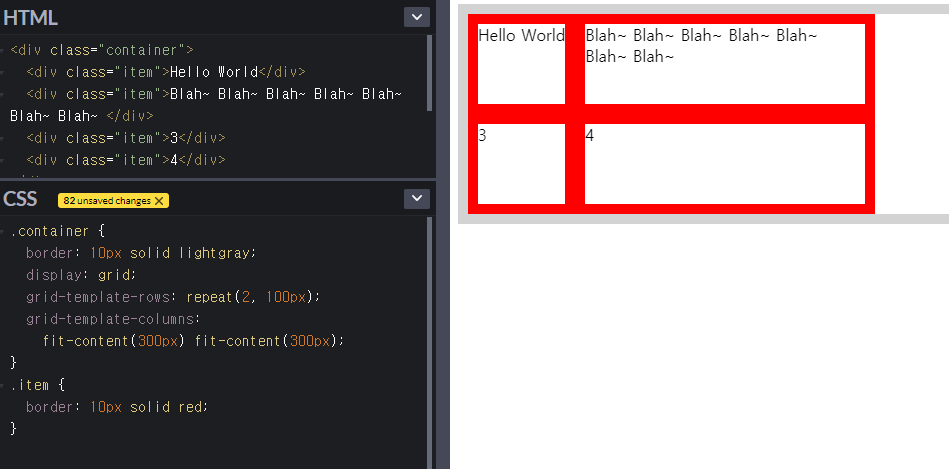Image resolution: width=949 pixels, height=469 pixels.
Task: Click the 'Blah~ Blah~' cell in preview
Action: [725, 64]
